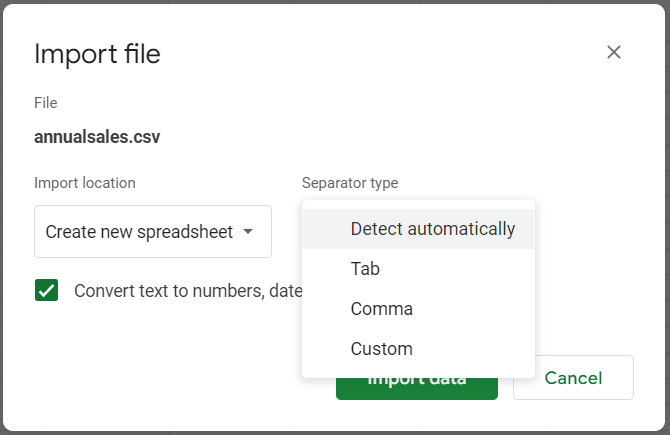Click the Import location label
The height and width of the screenshot is (435, 670).
pyautogui.click(x=85, y=183)
